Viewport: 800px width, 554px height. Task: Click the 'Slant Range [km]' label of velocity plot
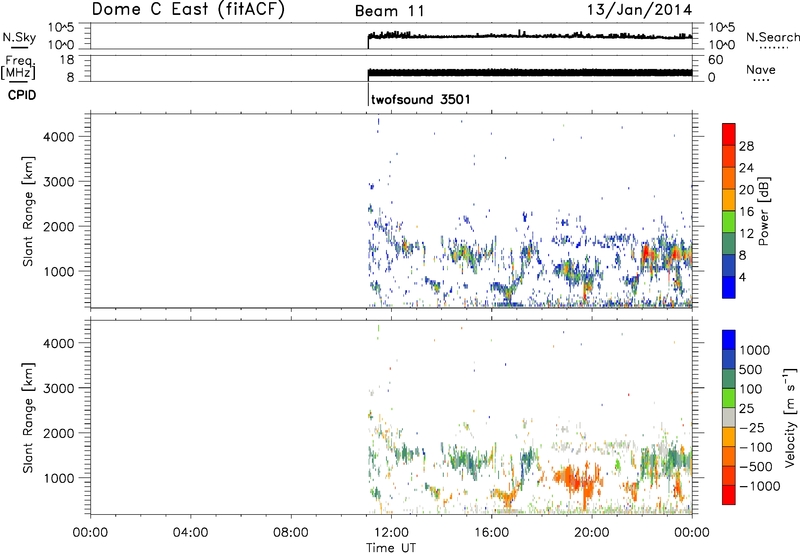pos(28,418)
